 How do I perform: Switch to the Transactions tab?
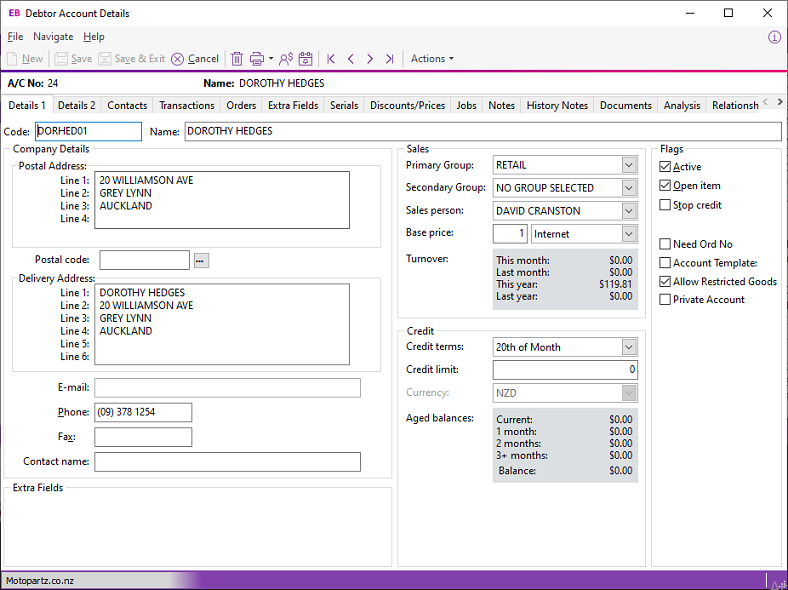click(186, 105)
